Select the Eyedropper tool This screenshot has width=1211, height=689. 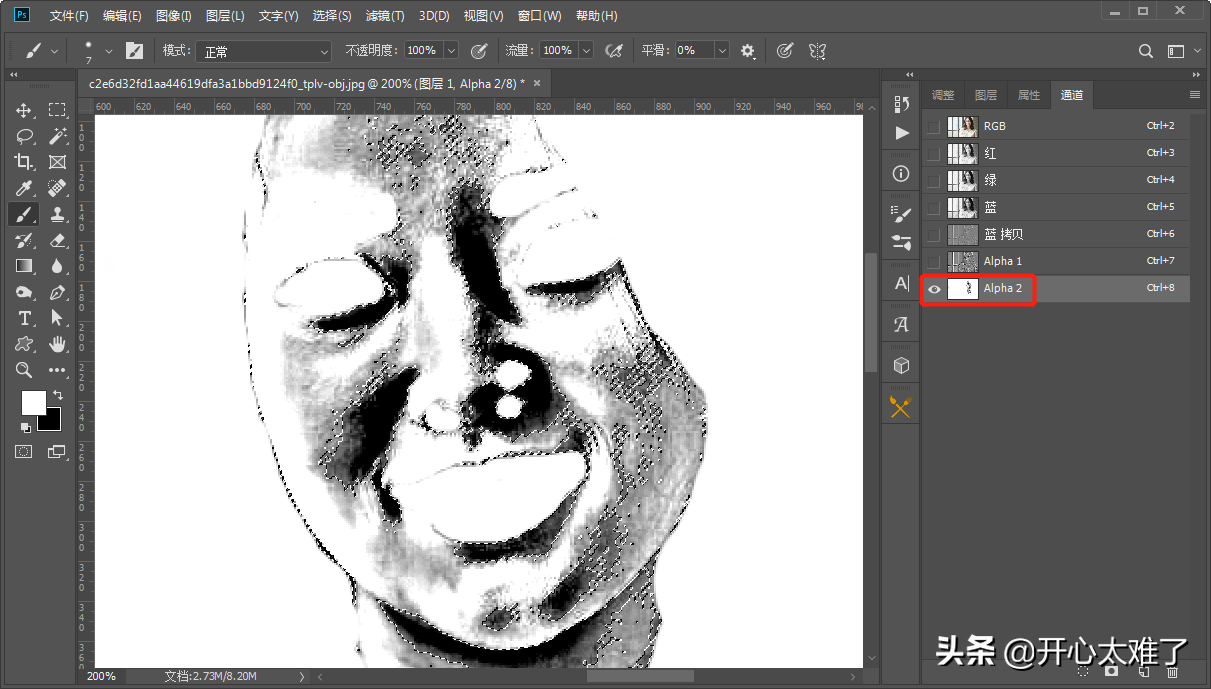pyautogui.click(x=24, y=188)
